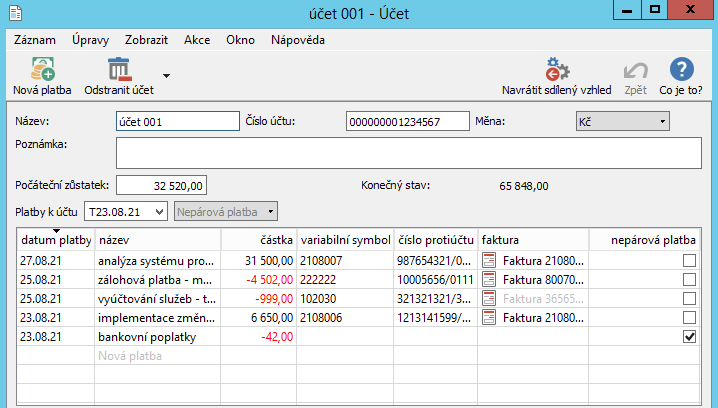
Task: Open the Měna currency dropdown
Action: click(621, 121)
